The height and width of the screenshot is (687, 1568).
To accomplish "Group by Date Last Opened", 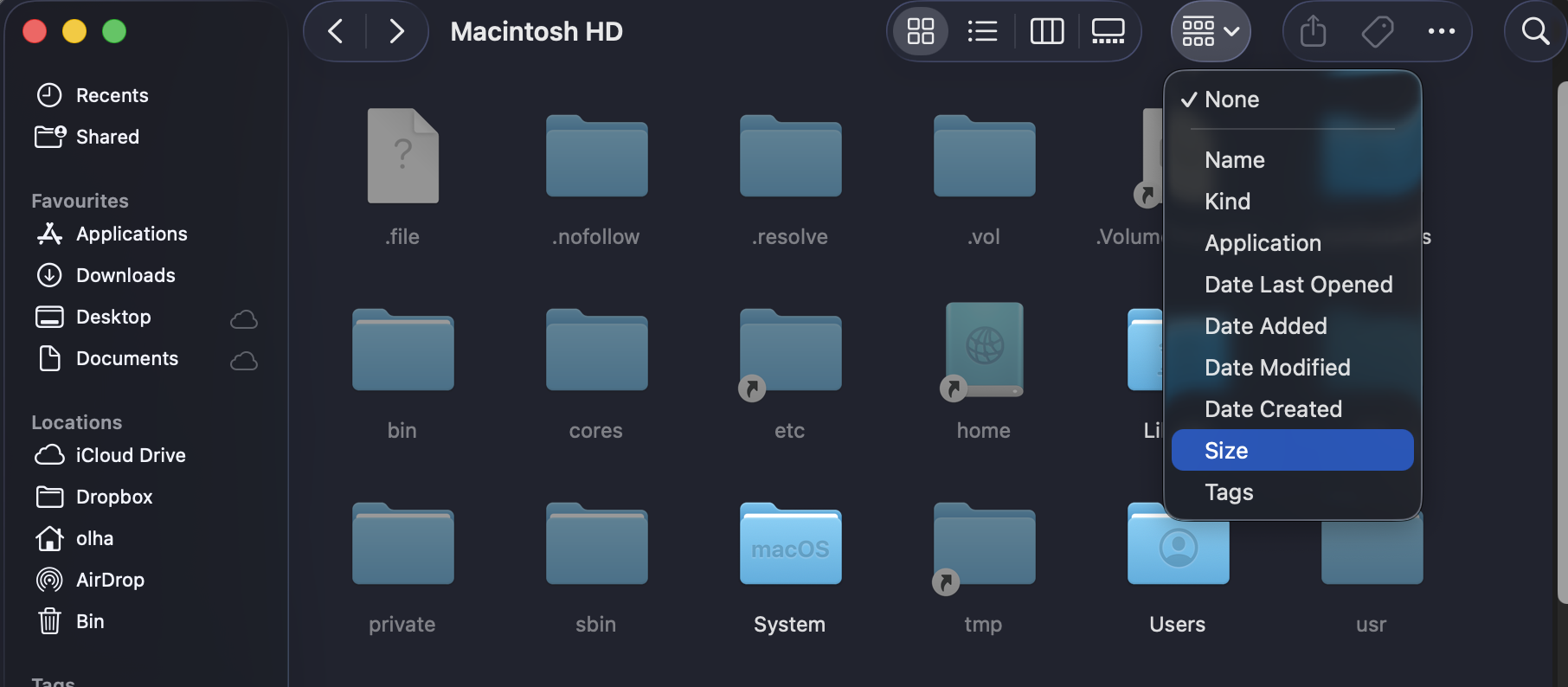I will pyautogui.click(x=1293, y=285).
